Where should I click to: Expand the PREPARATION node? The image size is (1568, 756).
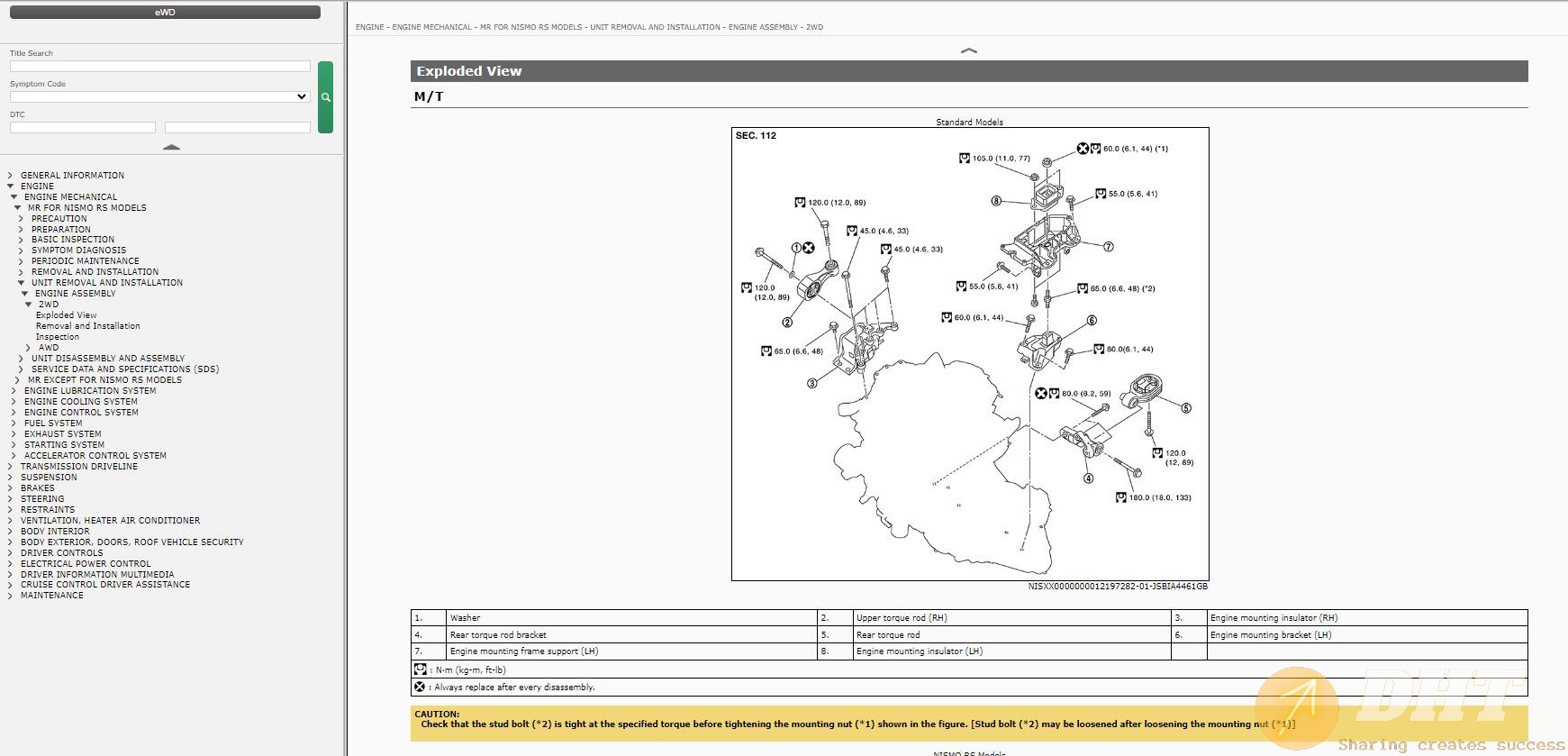tap(21, 230)
